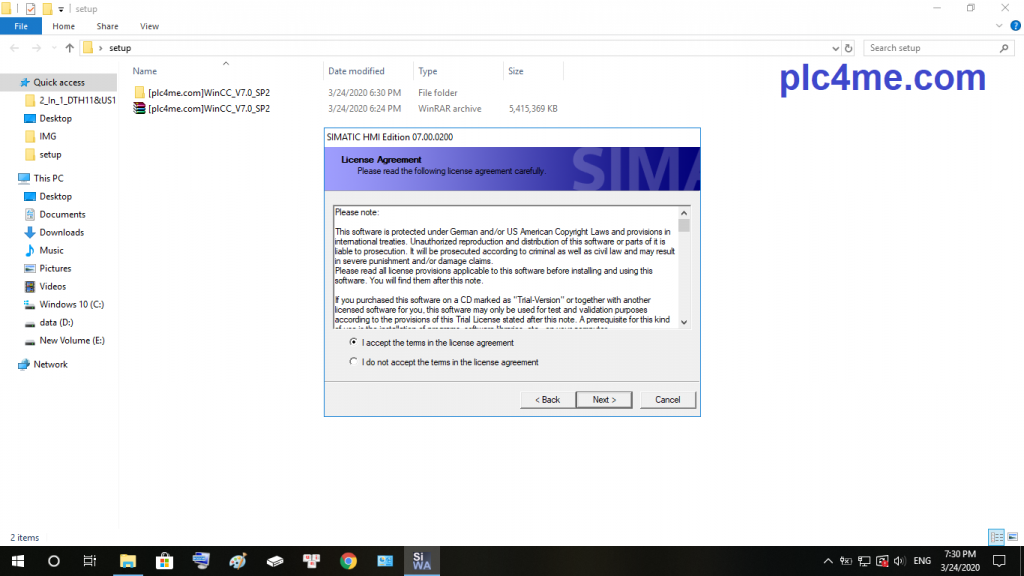Viewport: 1024px width, 576px height.
Task: Switch to the View ribbon tab
Action: (x=150, y=26)
